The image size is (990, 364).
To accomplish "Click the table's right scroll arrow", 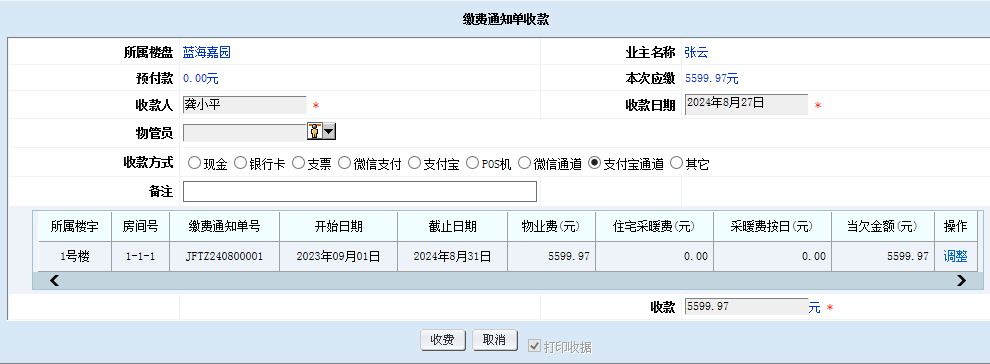I will click(961, 281).
